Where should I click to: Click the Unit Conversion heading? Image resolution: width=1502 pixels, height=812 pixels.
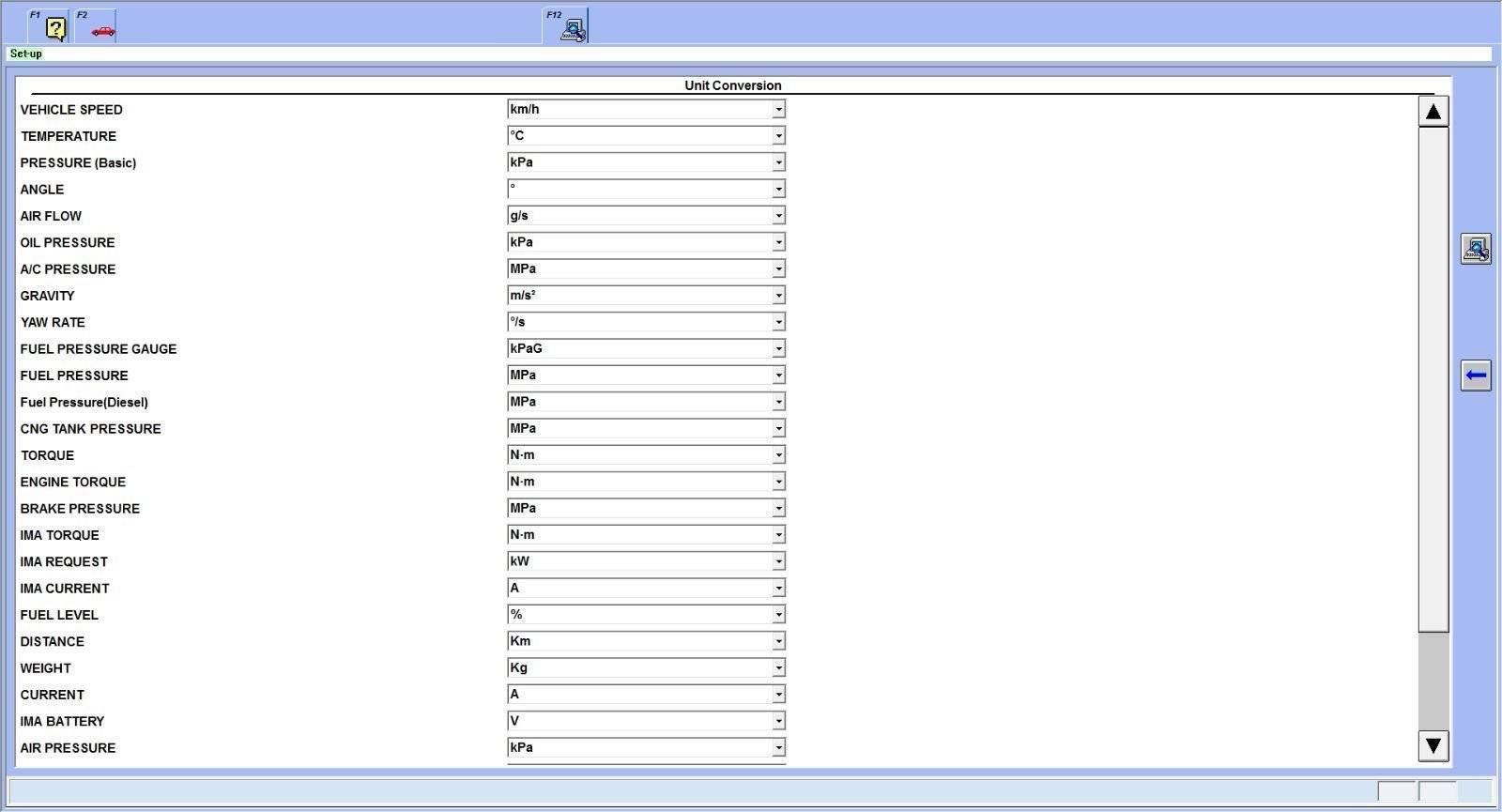[732, 85]
